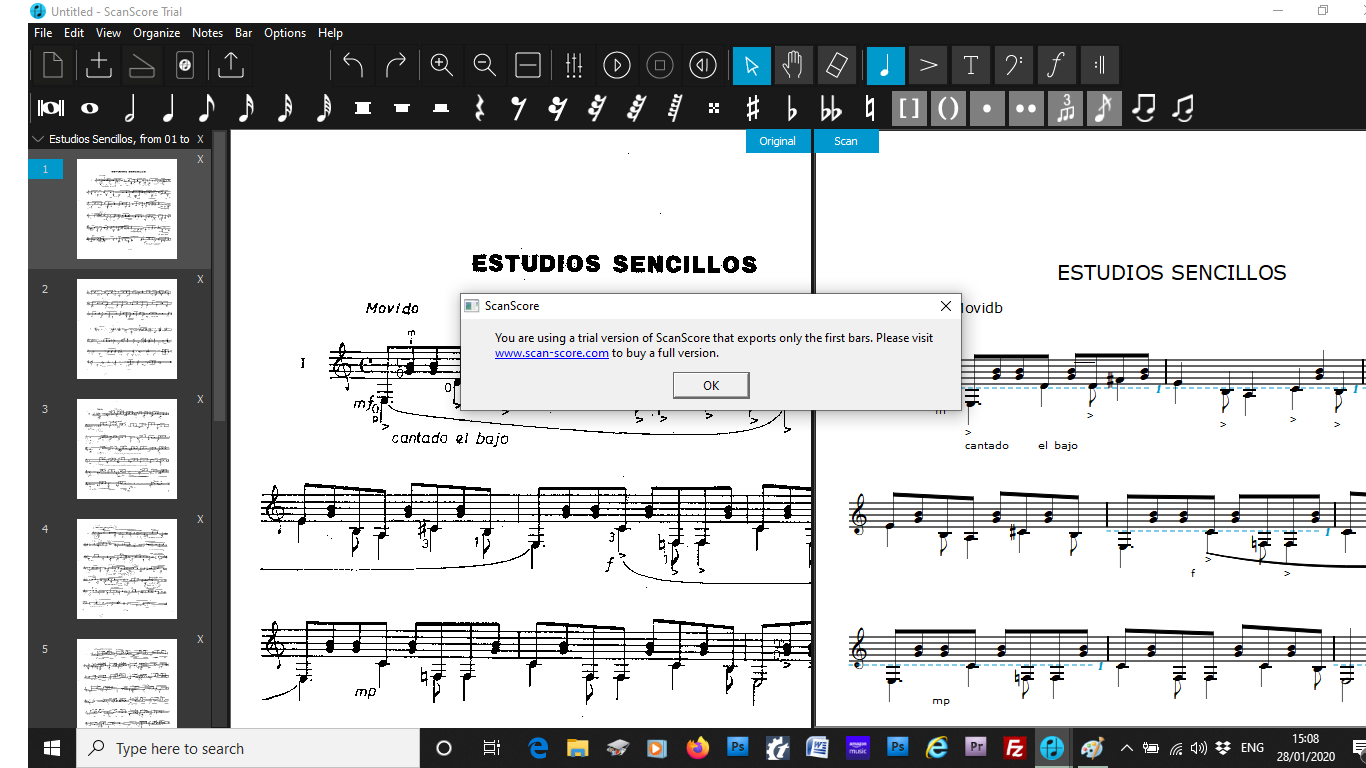Toggle the grace note mode
This screenshot has height=768, width=1366.
pos(1103,108)
